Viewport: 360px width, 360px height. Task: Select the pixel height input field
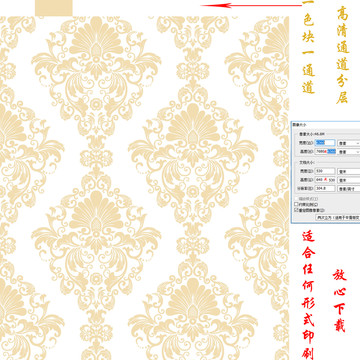[x=325, y=152]
